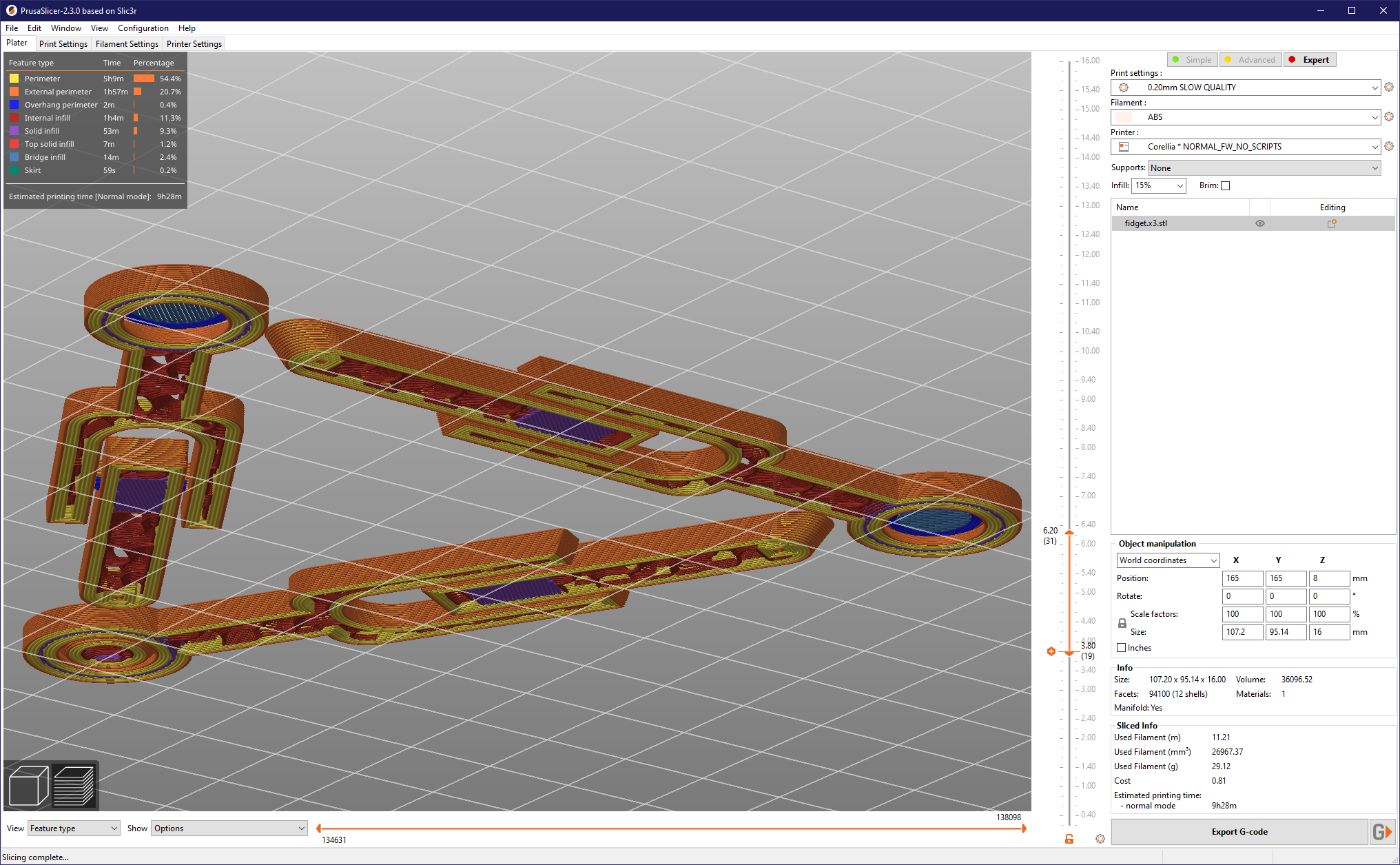This screenshot has width=1400, height=865.
Task: Open the File menu
Action: [12, 28]
